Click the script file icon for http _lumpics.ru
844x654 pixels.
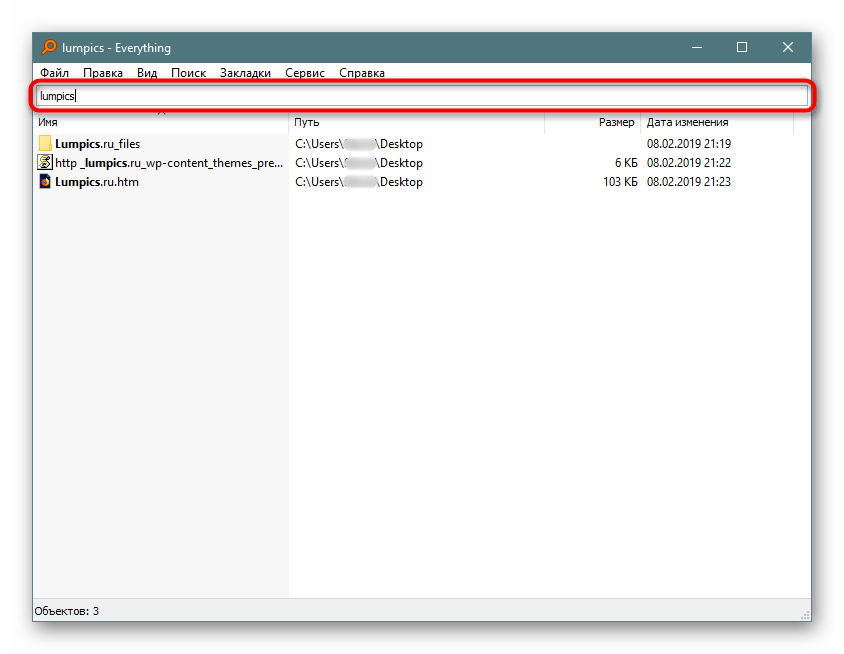[x=45, y=163]
